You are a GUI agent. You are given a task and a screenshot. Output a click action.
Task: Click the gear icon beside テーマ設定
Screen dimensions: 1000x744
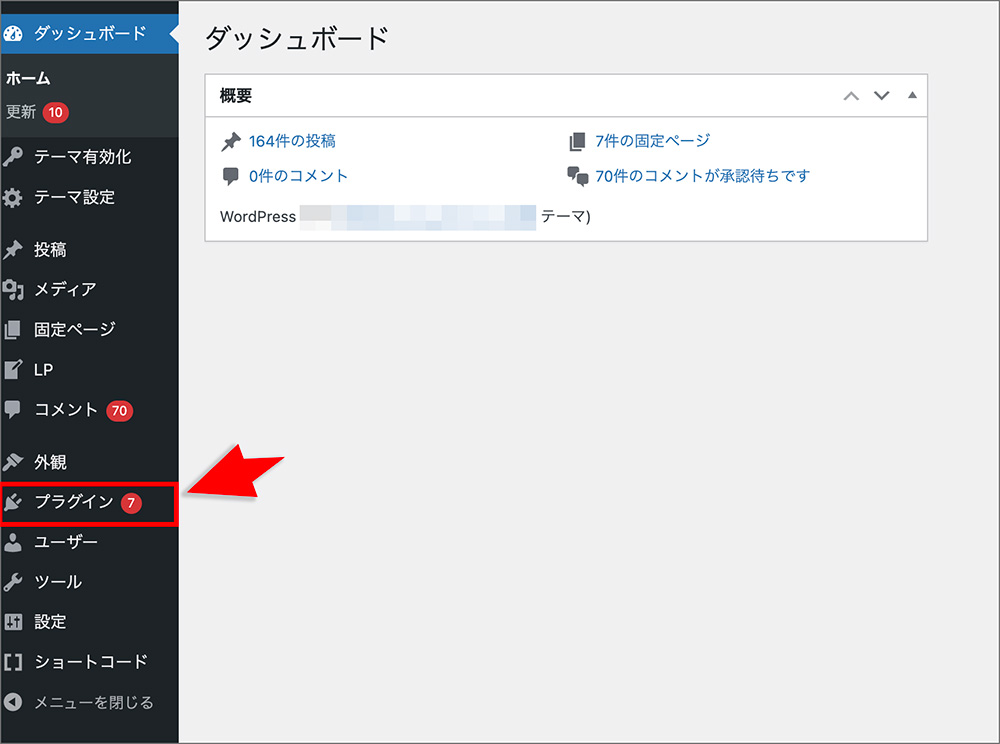click(x=13, y=198)
